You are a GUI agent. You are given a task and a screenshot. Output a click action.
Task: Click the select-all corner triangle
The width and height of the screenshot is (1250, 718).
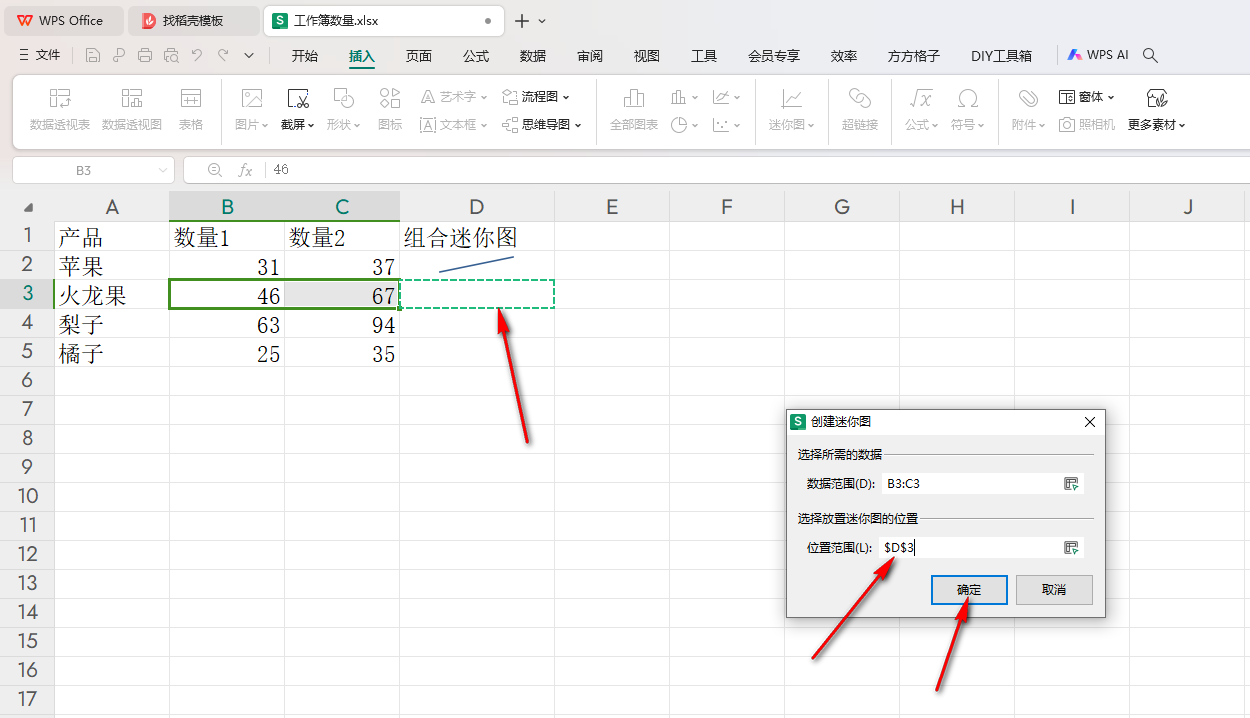coord(28,208)
